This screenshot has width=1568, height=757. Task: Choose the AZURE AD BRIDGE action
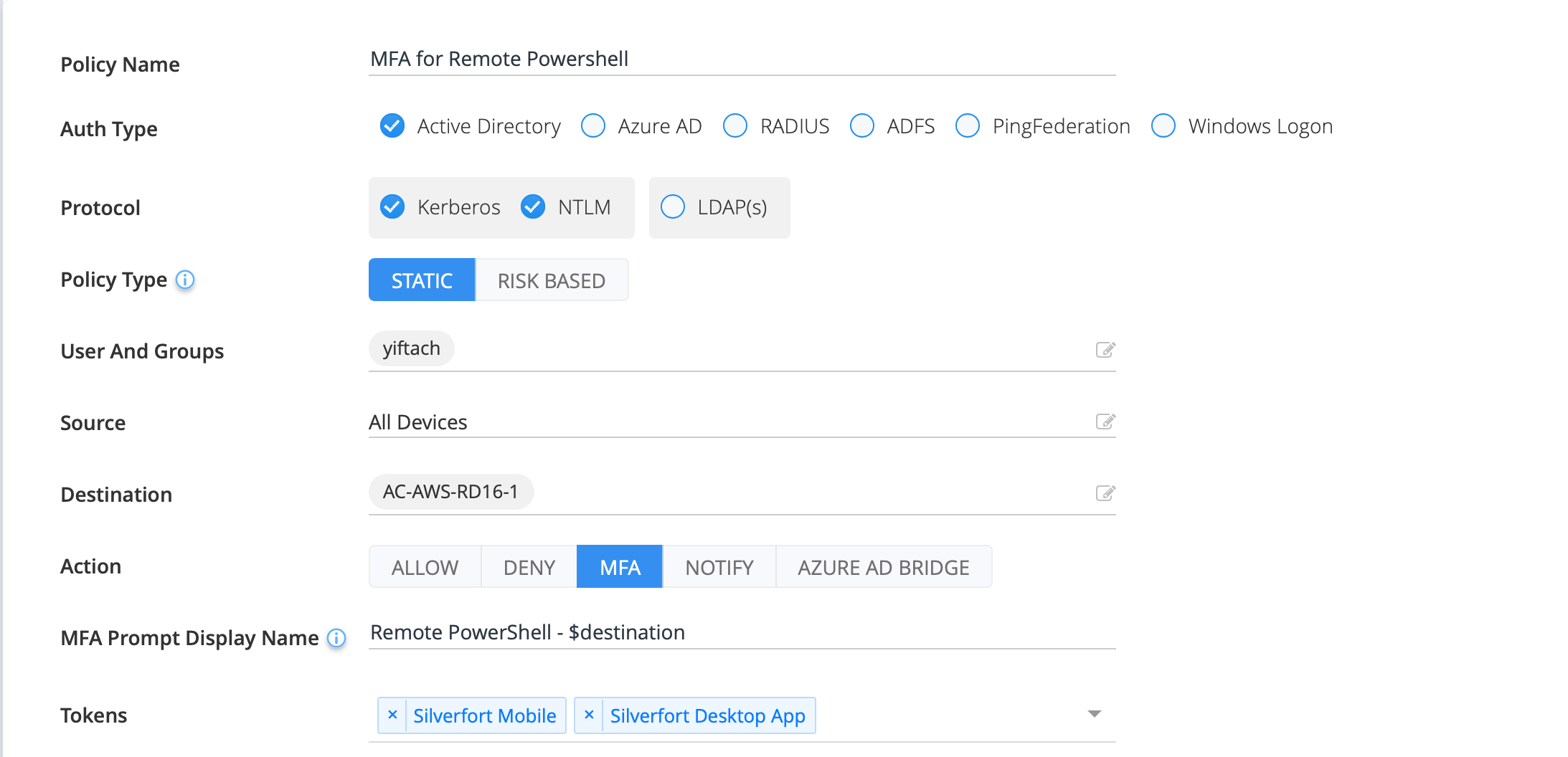click(x=883, y=567)
